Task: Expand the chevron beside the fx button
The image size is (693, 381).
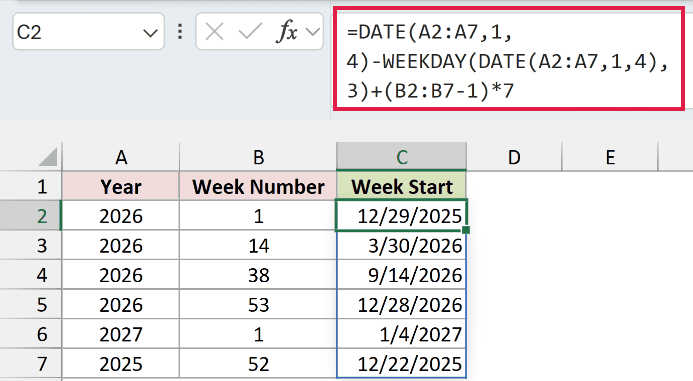Action: click(313, 32)
